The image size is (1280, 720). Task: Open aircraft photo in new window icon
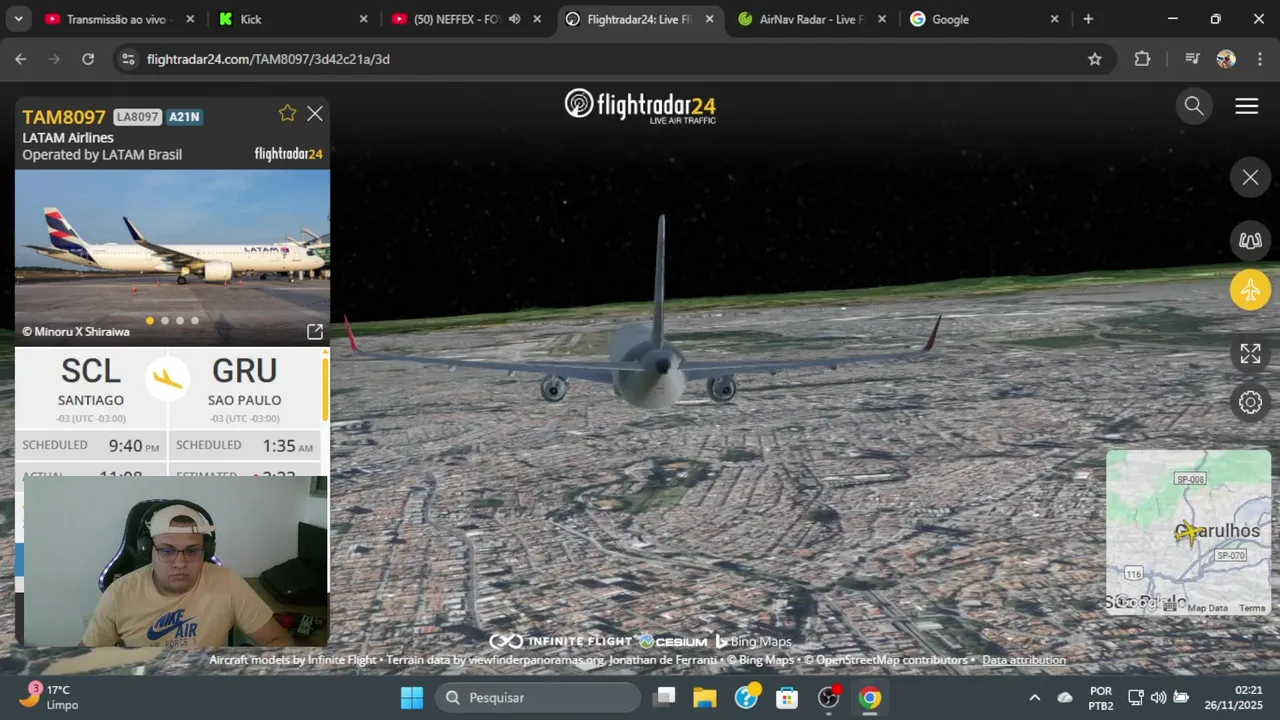(314, 332)
